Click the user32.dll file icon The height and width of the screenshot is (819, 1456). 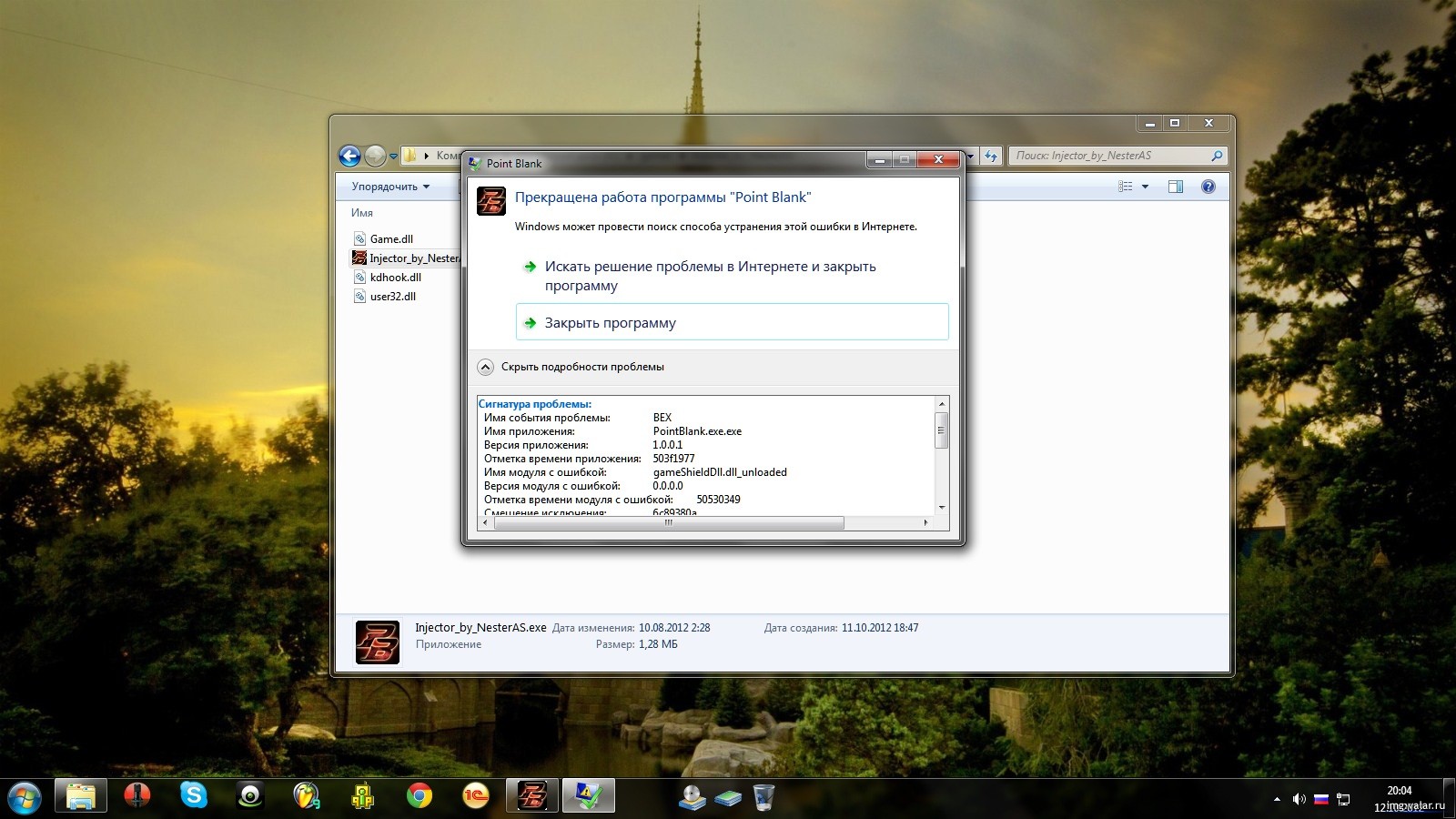point(359,297)
